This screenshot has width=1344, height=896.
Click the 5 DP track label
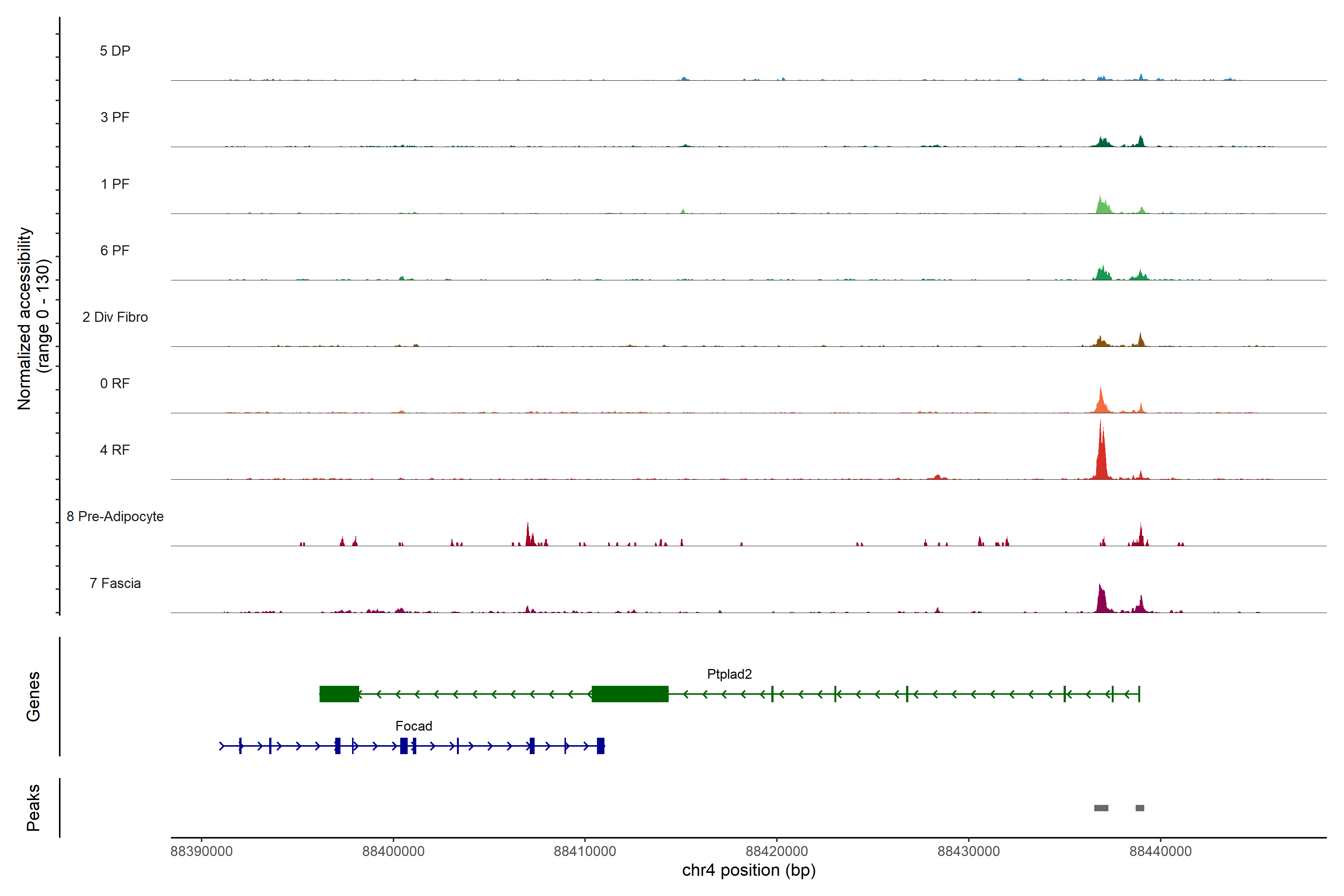pyautogui.click(x=115, y=51)
